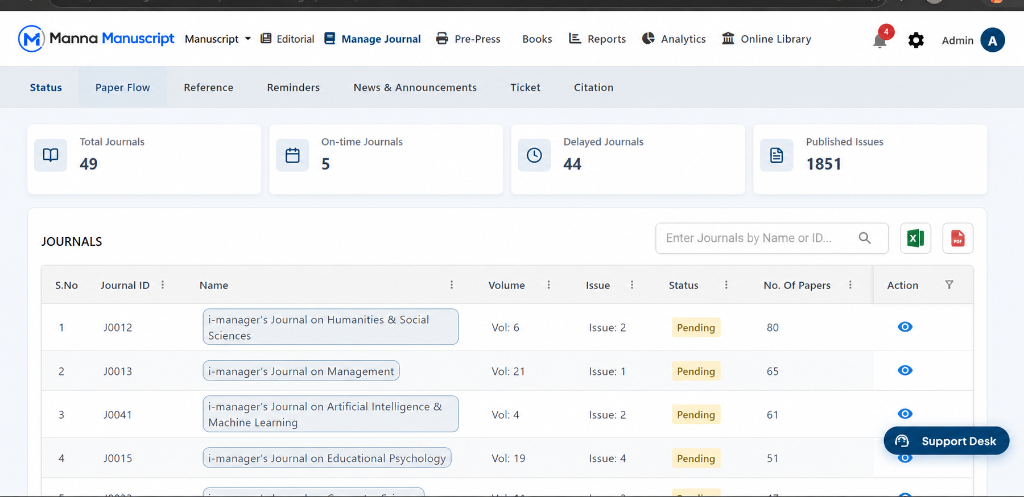Click the Published Issues document icon
The image size is (1024, 497).
776,155
